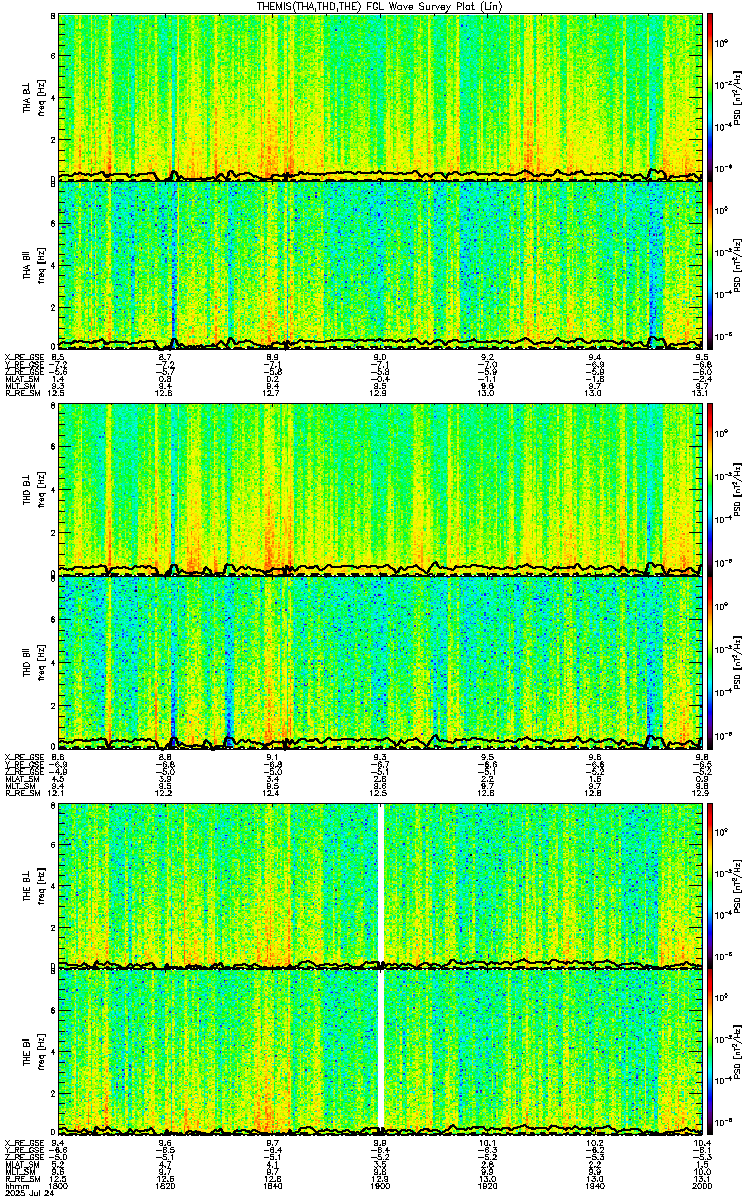Image resolution: width=750 pixels, height=1200 pixels.
Task: Click the color bar beside THA B-perpendicular panel
Action: (710, 97)
